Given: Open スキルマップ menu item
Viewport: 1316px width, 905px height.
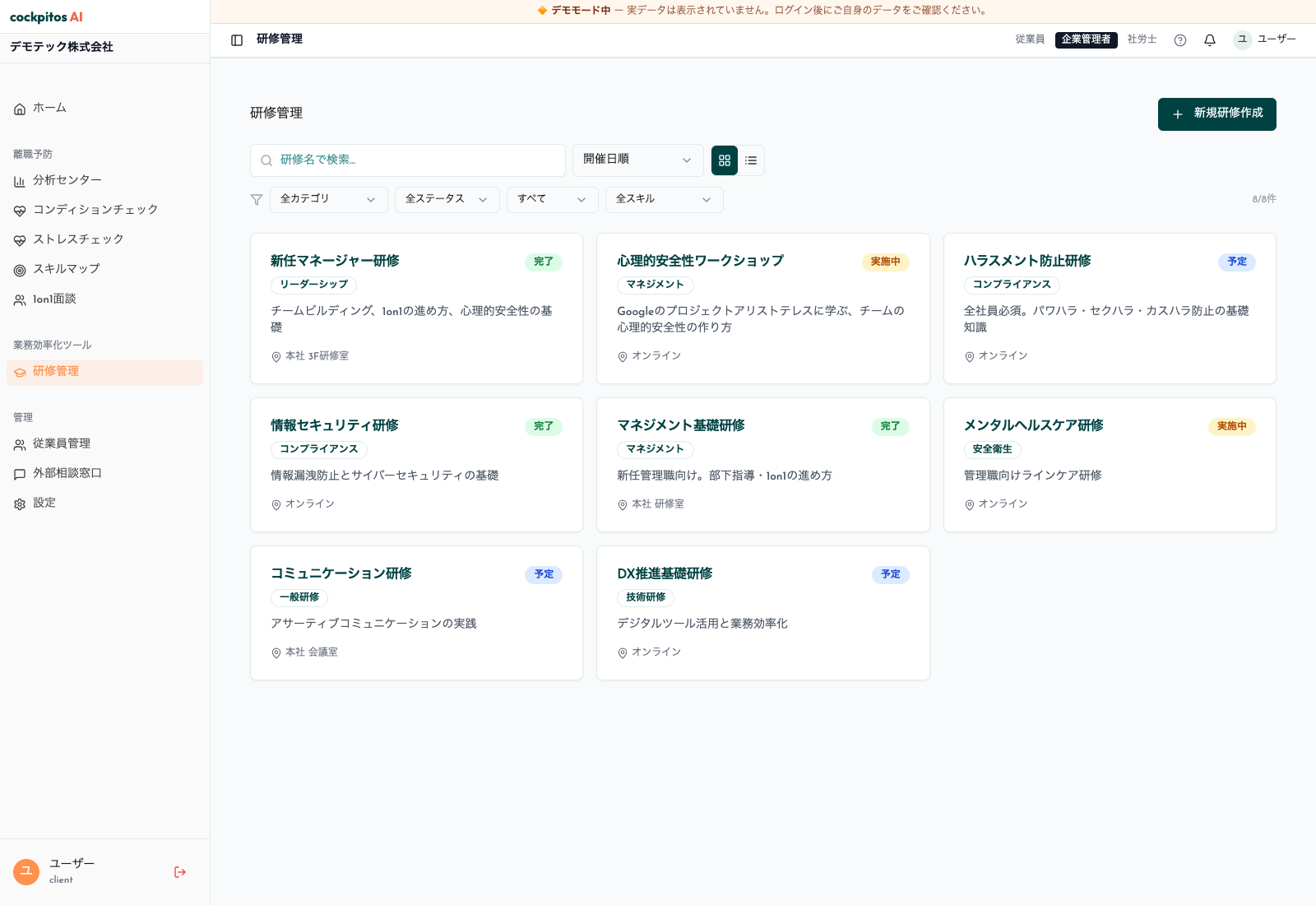Looking at the screenshot, I should coord(104,270).
